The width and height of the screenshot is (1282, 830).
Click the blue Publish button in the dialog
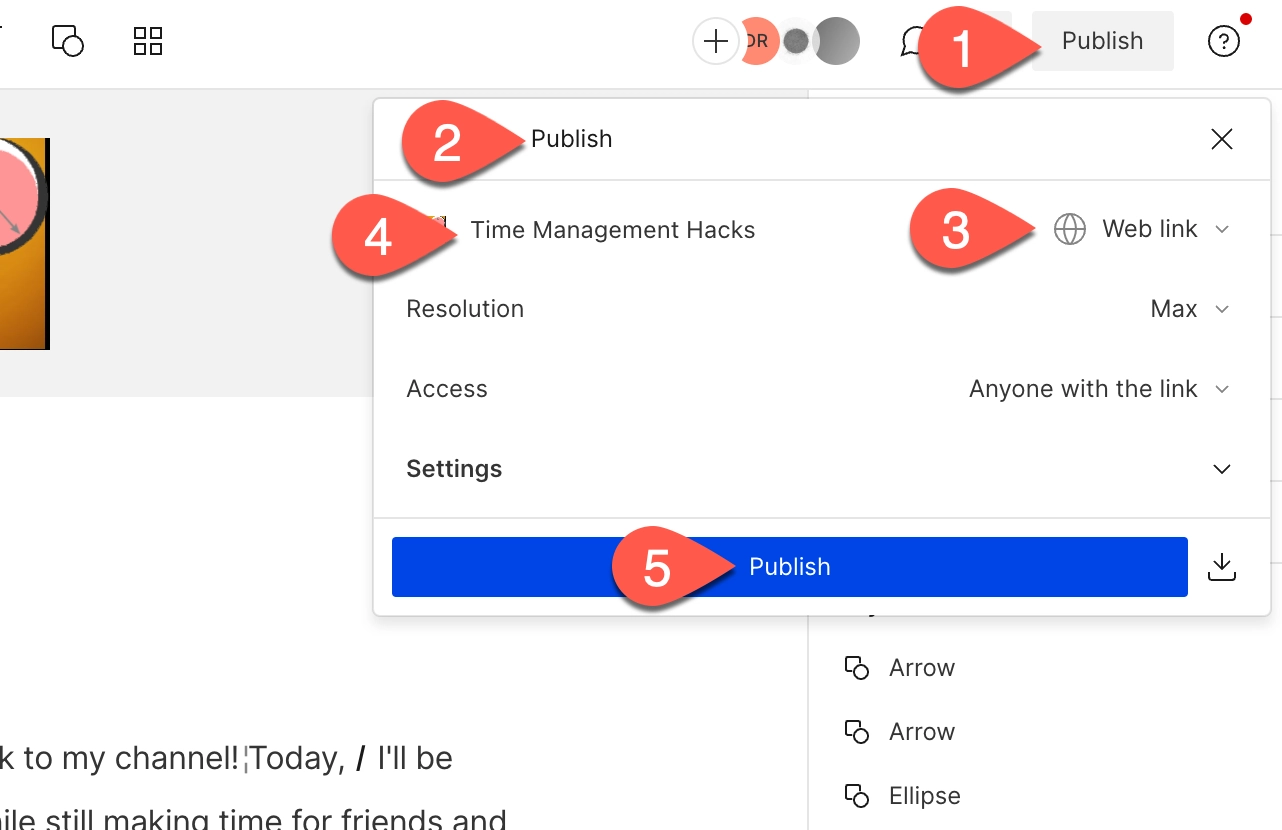[790, 566]
